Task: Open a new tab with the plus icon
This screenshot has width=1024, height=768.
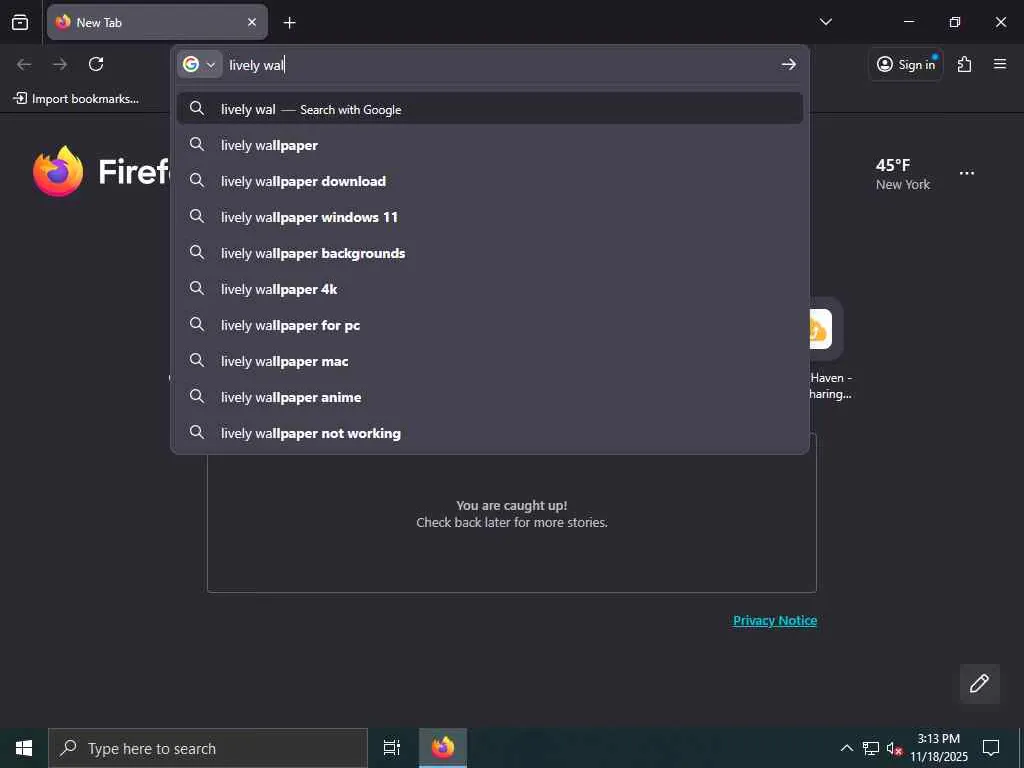Action: [289, 23]
